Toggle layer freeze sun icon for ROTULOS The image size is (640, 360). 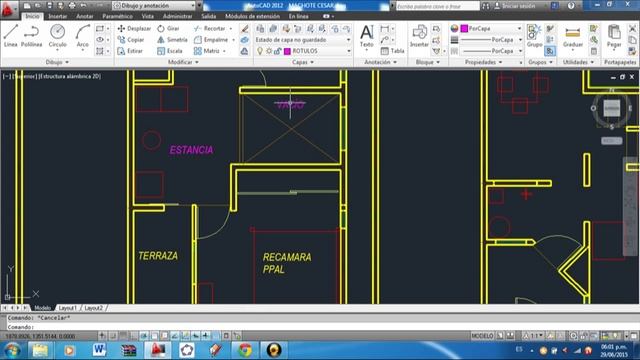tap(269, 51)
